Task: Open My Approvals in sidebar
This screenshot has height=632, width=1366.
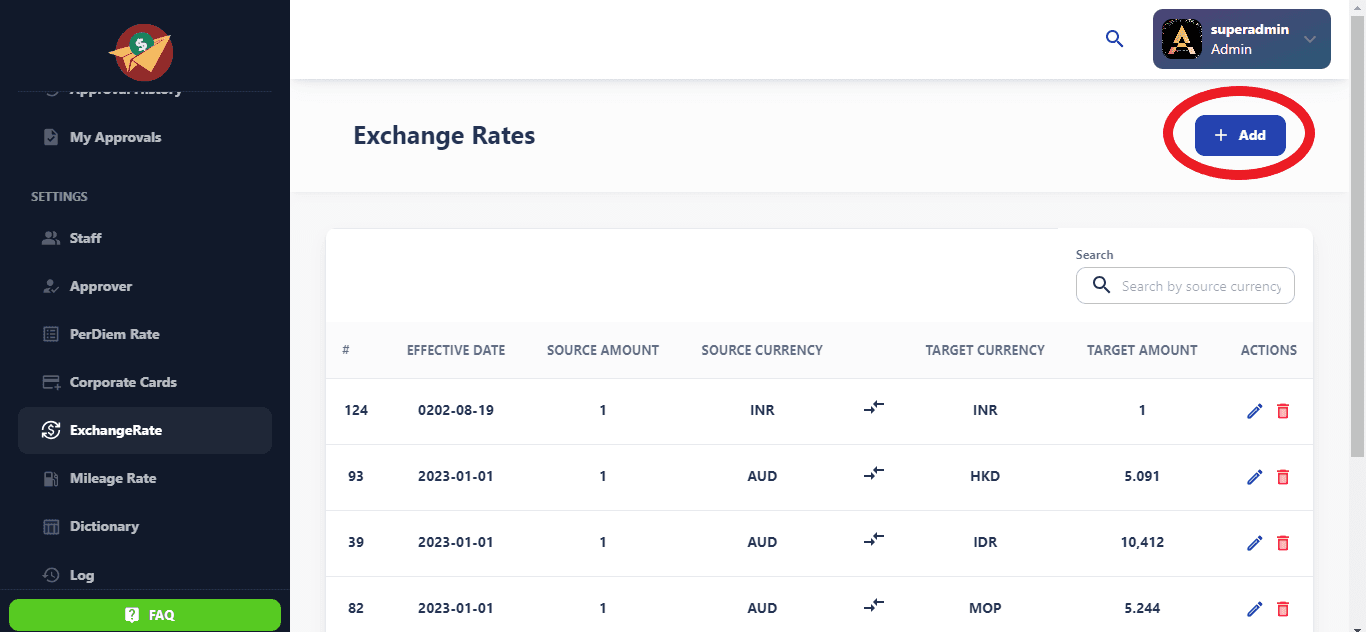Action: [115, 137]
